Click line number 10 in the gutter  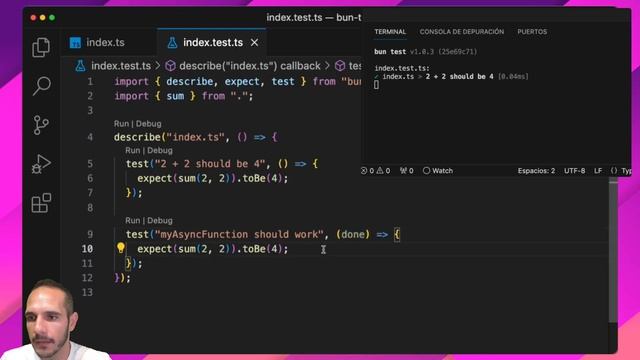(87, 249)
